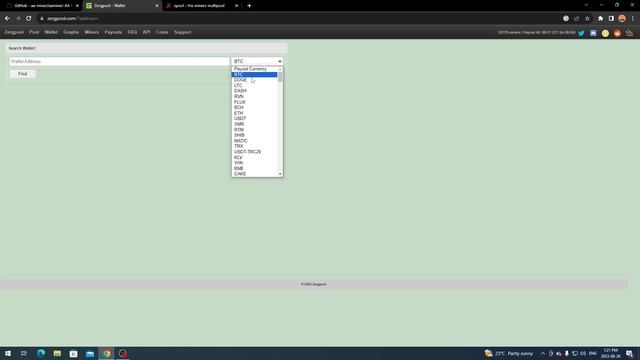
Task: Open Chrome's three-dot menu
Action: 633,18
